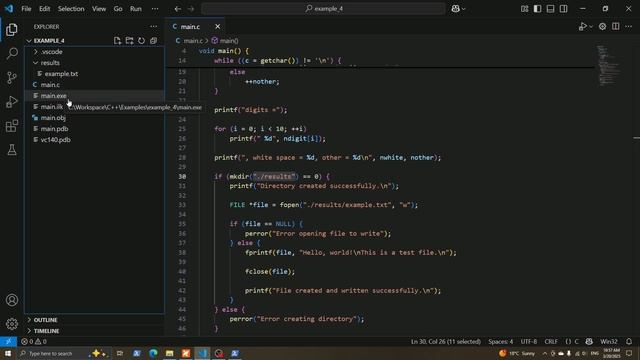Open the Edit menu
The image size is (640, 360).
click(44, 9)
